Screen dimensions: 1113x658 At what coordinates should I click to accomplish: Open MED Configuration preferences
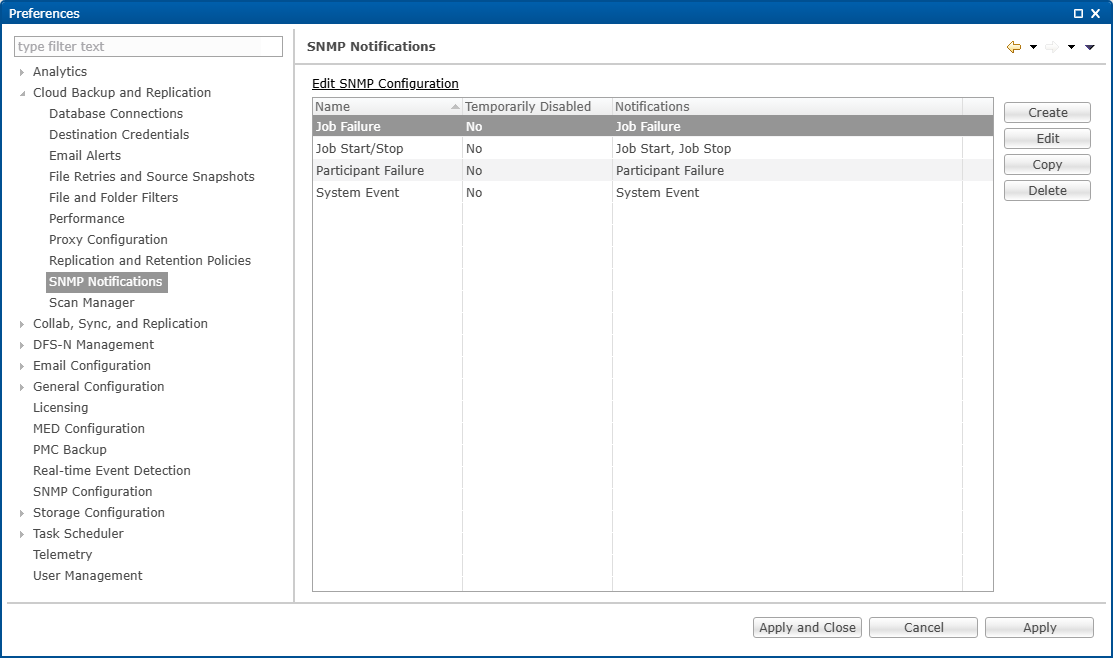click(x=89, y=429)
